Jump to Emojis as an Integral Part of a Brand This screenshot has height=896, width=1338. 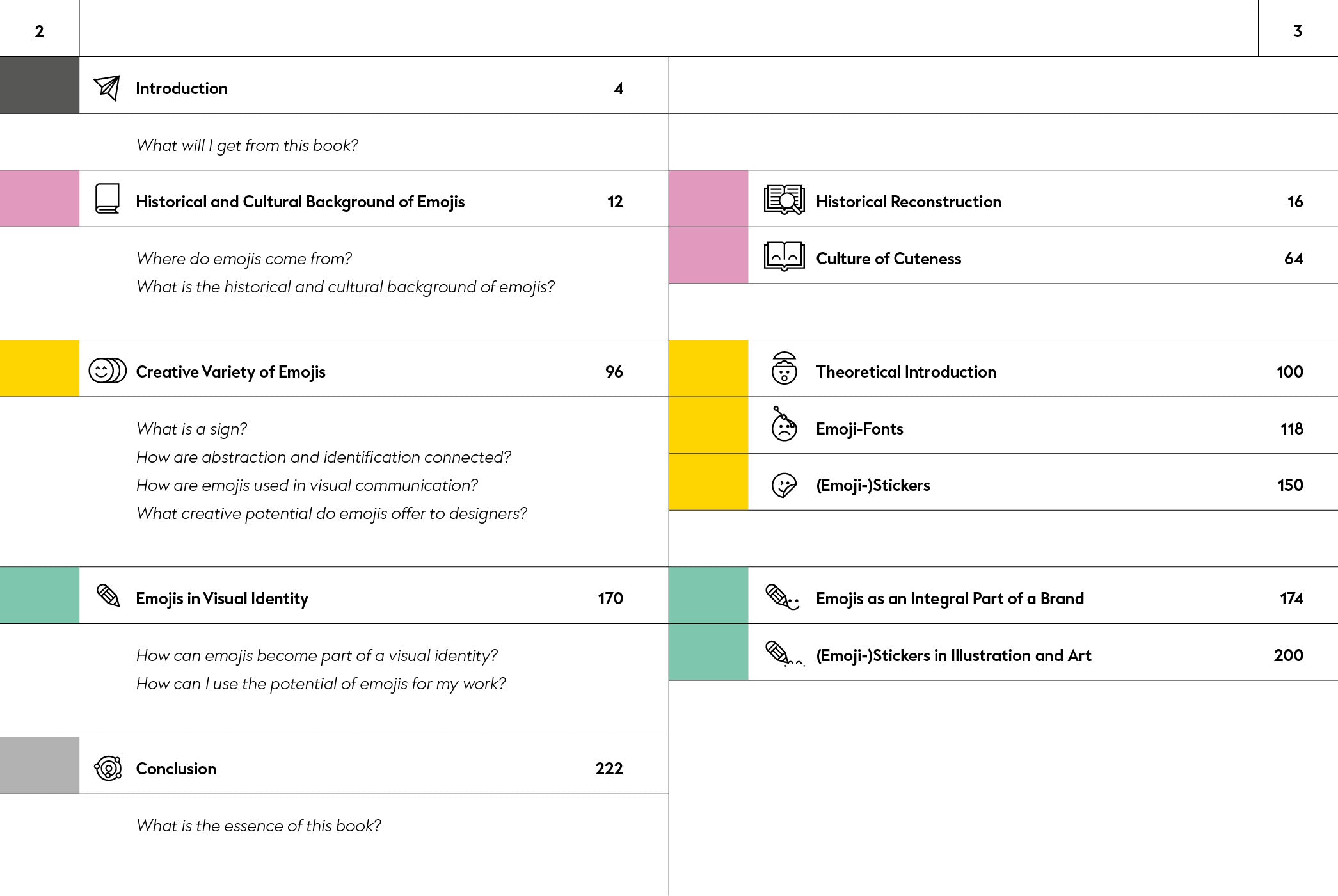[x=950, y=598]
